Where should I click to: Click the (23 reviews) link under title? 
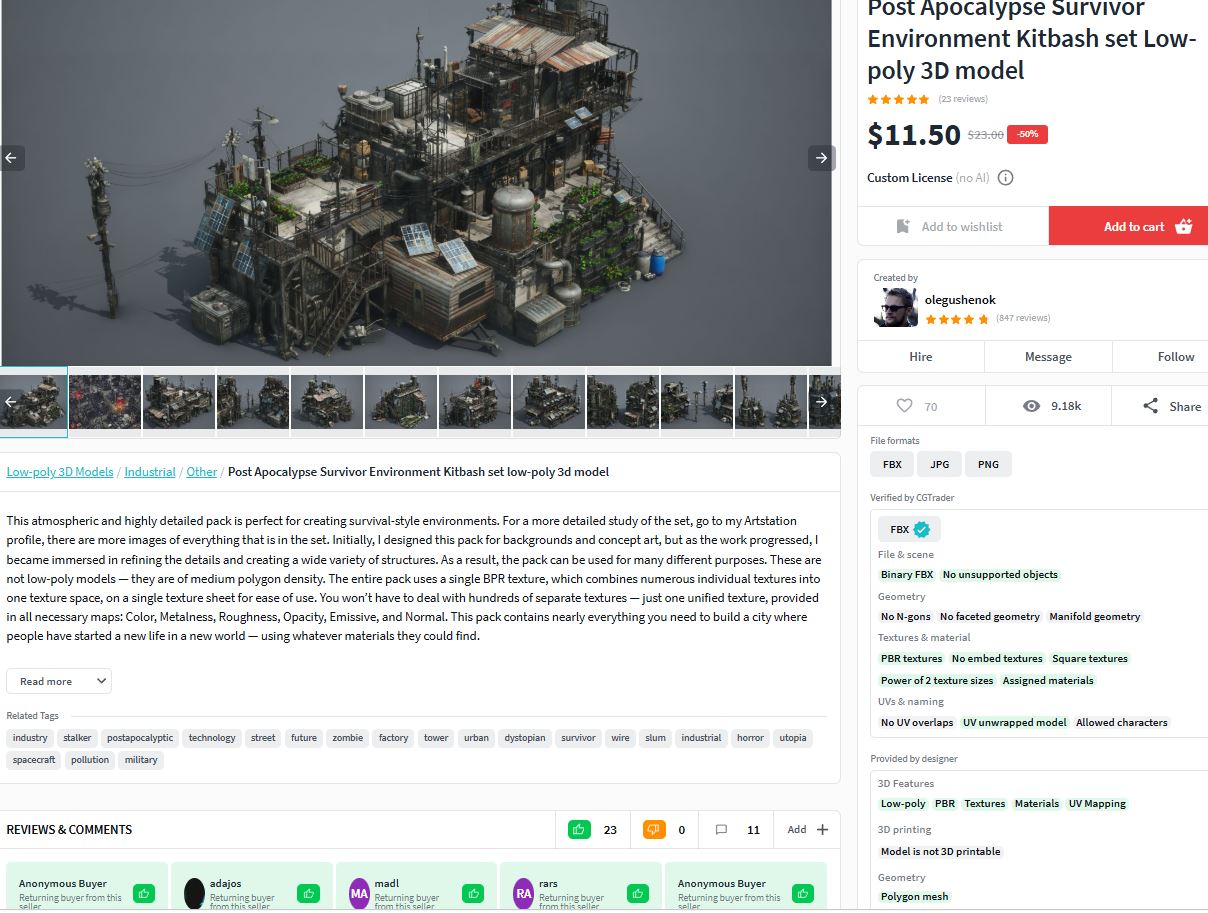point(963,99)
